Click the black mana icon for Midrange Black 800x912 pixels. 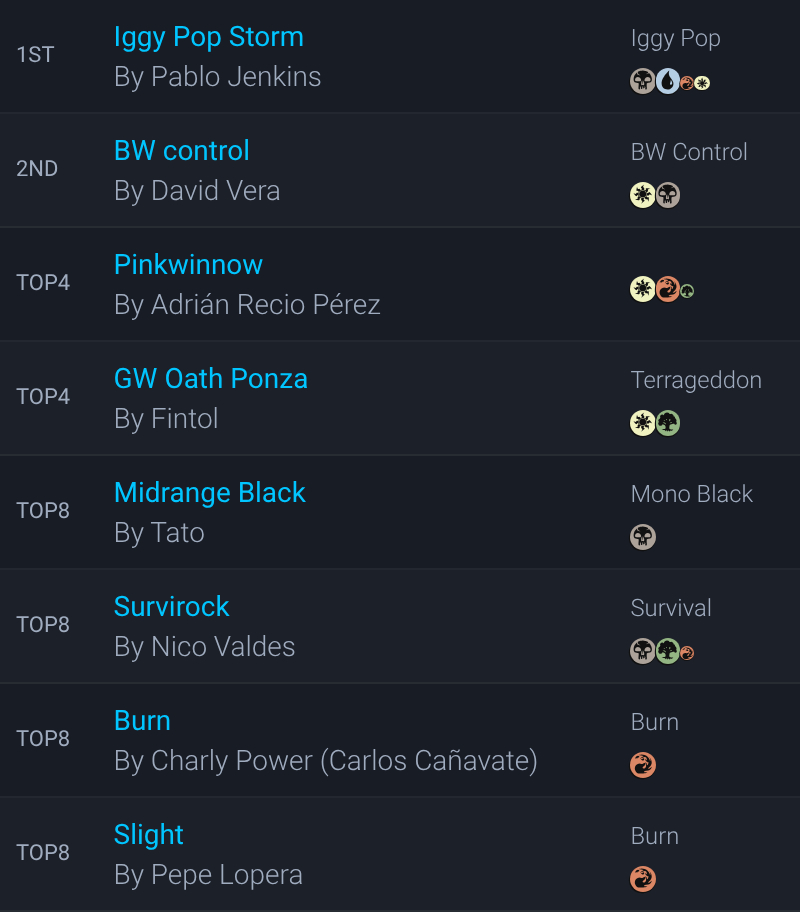point(643,537)
